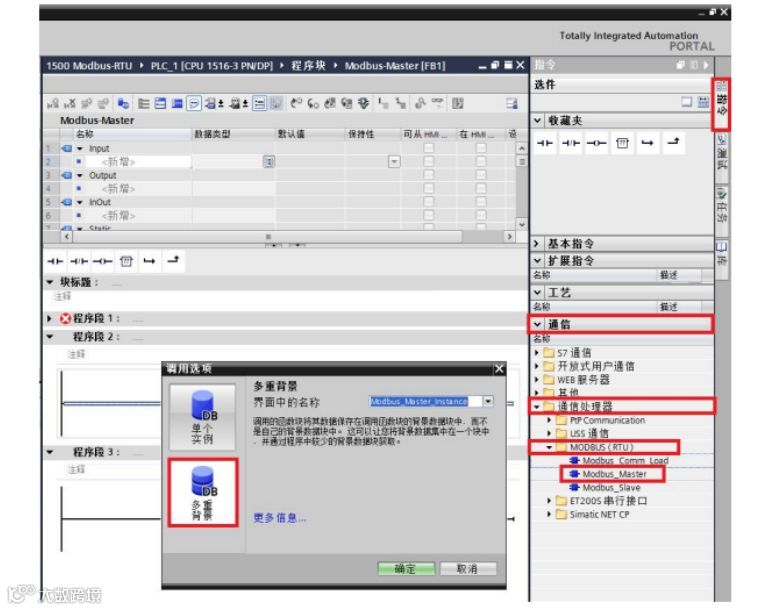Collapse the InOut section in interface table
772x610 pixels.
pos(80,202)
